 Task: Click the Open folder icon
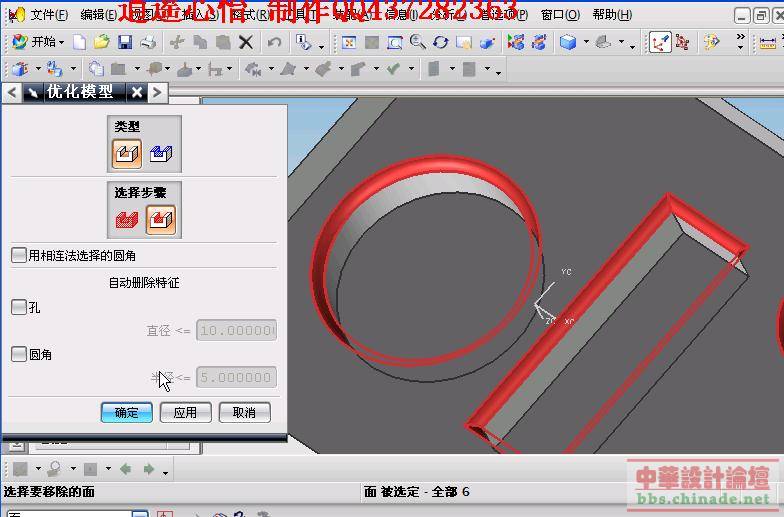pos(102,43)
